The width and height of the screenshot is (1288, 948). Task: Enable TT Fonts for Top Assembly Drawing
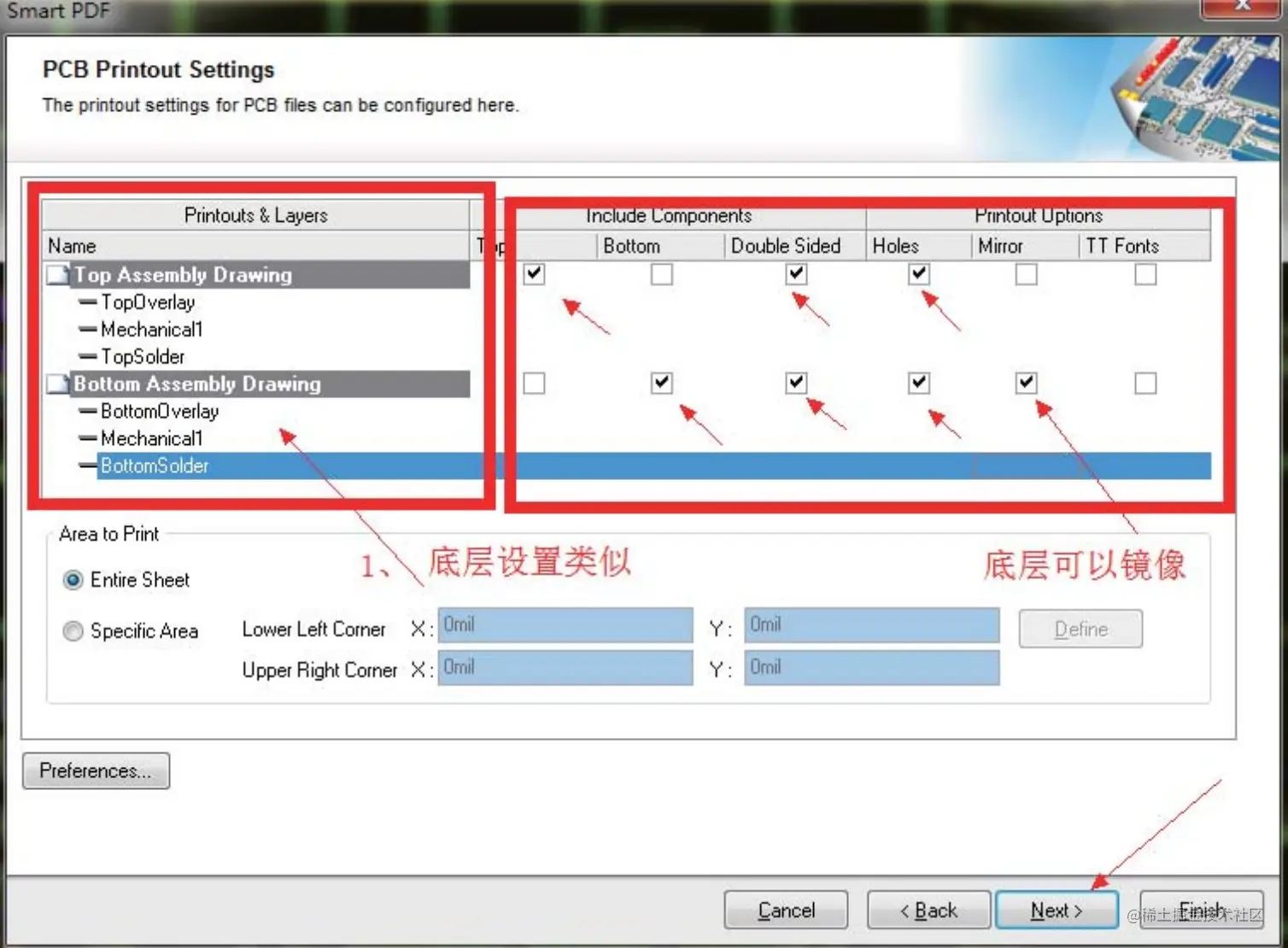point(1146,274)
